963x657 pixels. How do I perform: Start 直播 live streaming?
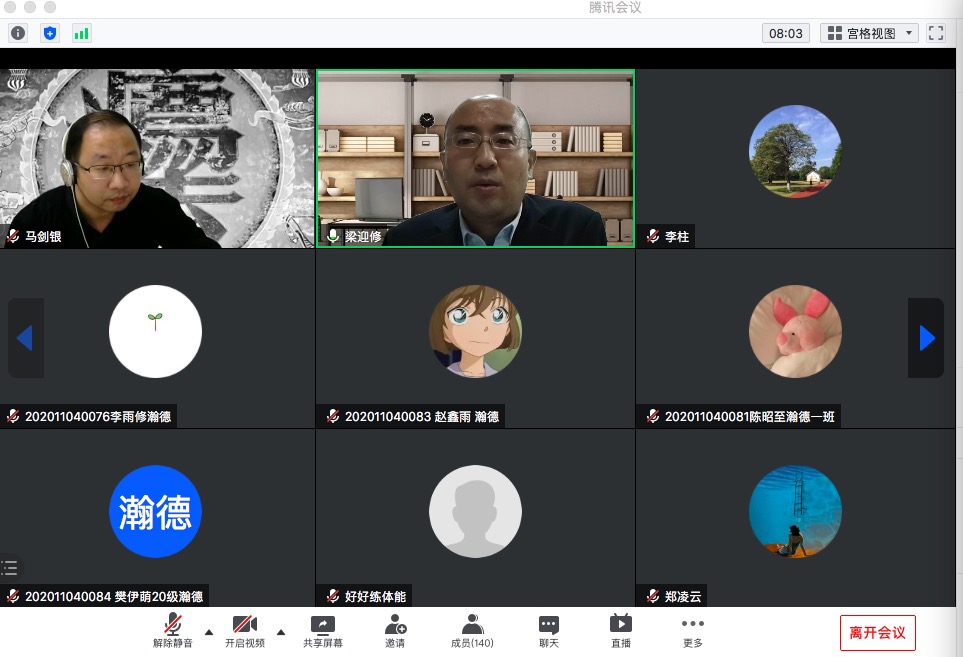pyautogui.click(x=621, y=631)
